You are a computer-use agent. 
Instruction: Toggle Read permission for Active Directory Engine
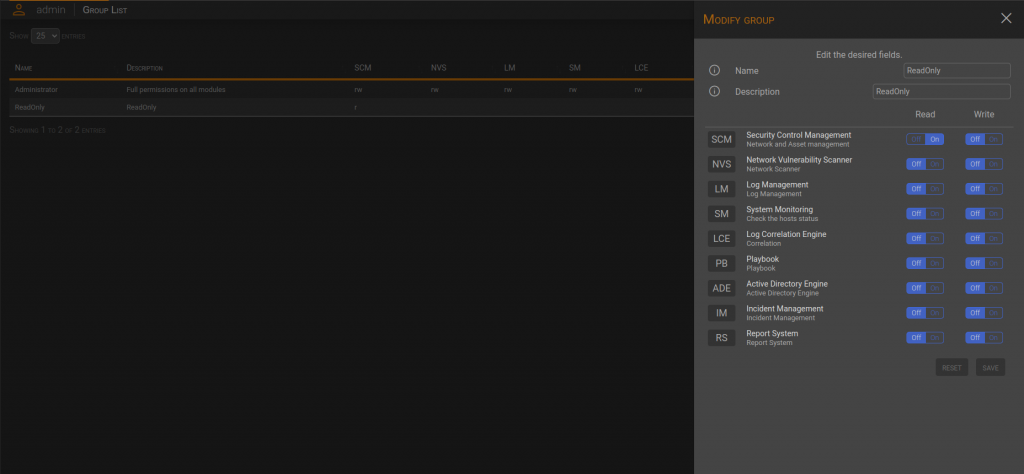(925, 288)
